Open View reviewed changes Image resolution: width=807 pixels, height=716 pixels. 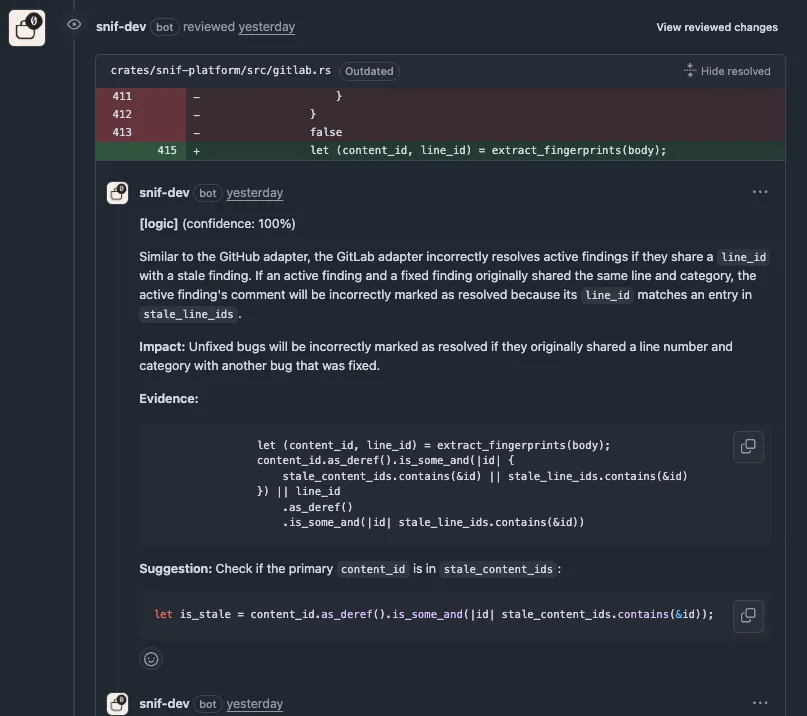click(x=717, y=27)
